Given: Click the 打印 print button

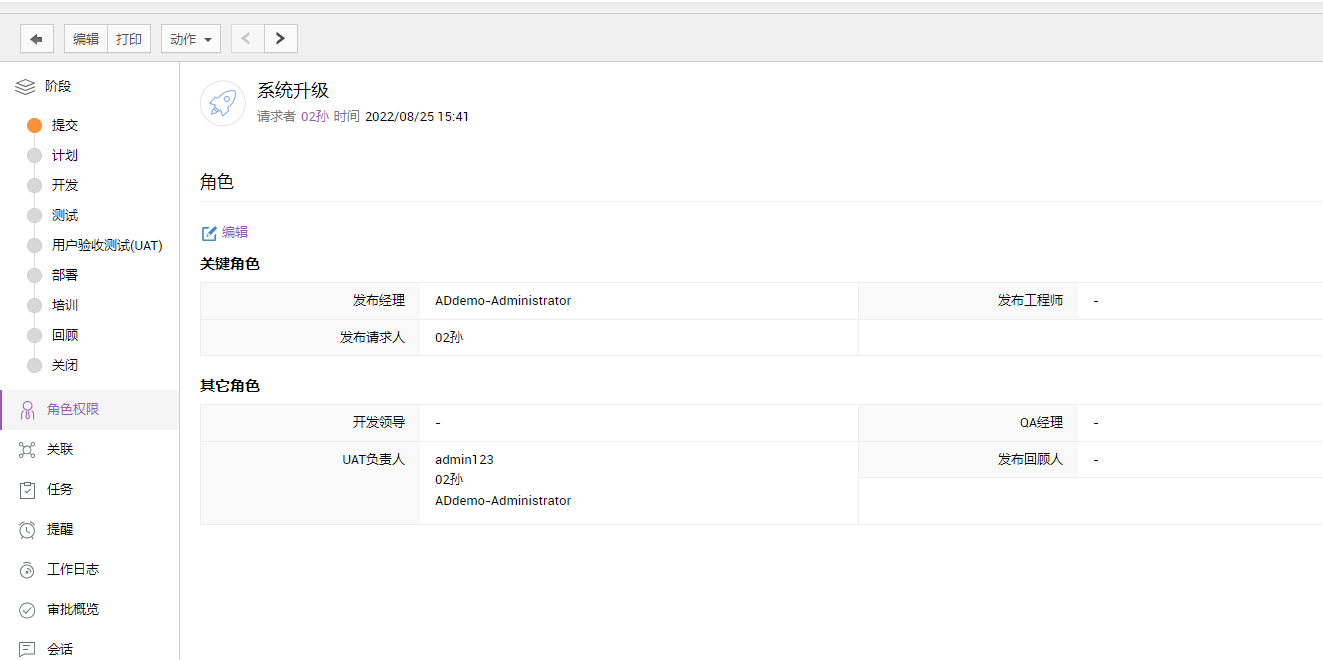Looking at the screenshot, I should 129,39.
